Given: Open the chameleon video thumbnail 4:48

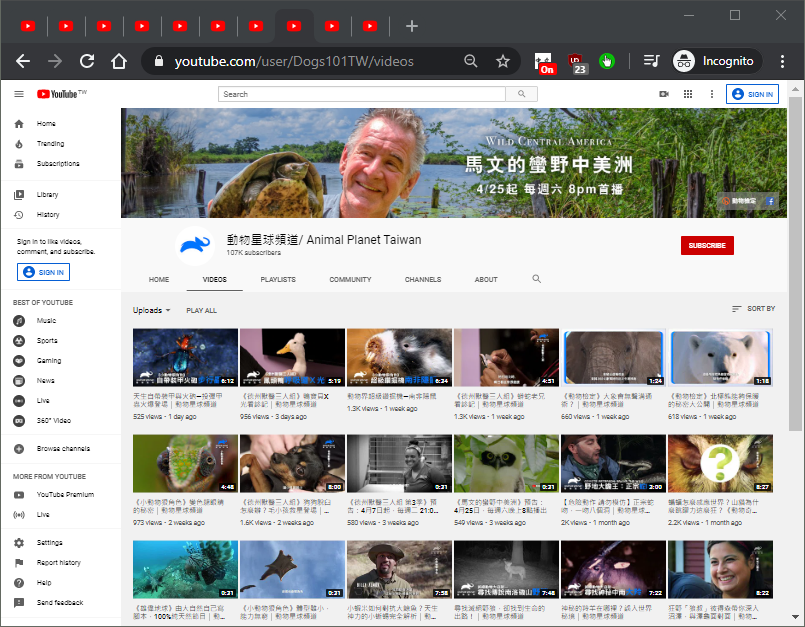Looking at the screenshot, I should coord(185,464).
